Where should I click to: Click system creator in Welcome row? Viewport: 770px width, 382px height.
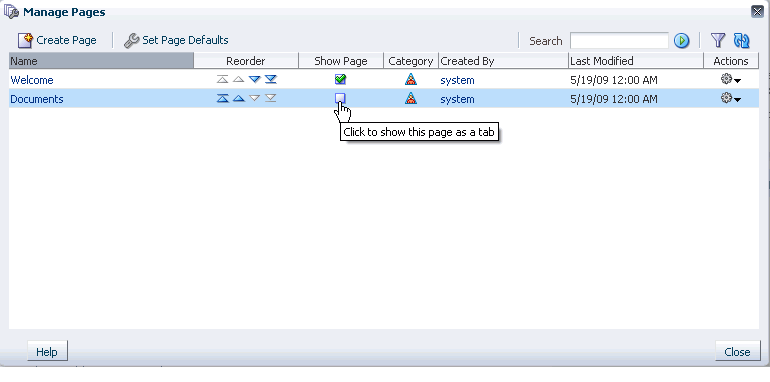point(457,80)
